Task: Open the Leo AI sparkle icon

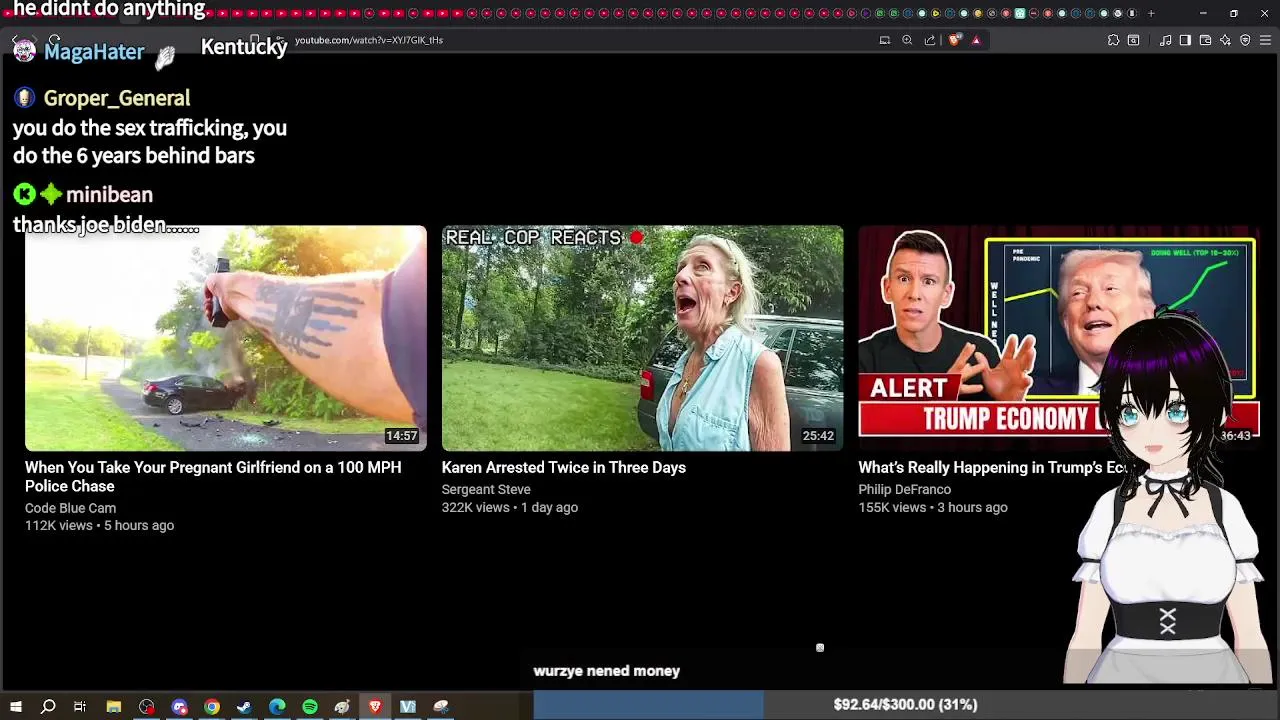Action: click(x=1225, y=40)
